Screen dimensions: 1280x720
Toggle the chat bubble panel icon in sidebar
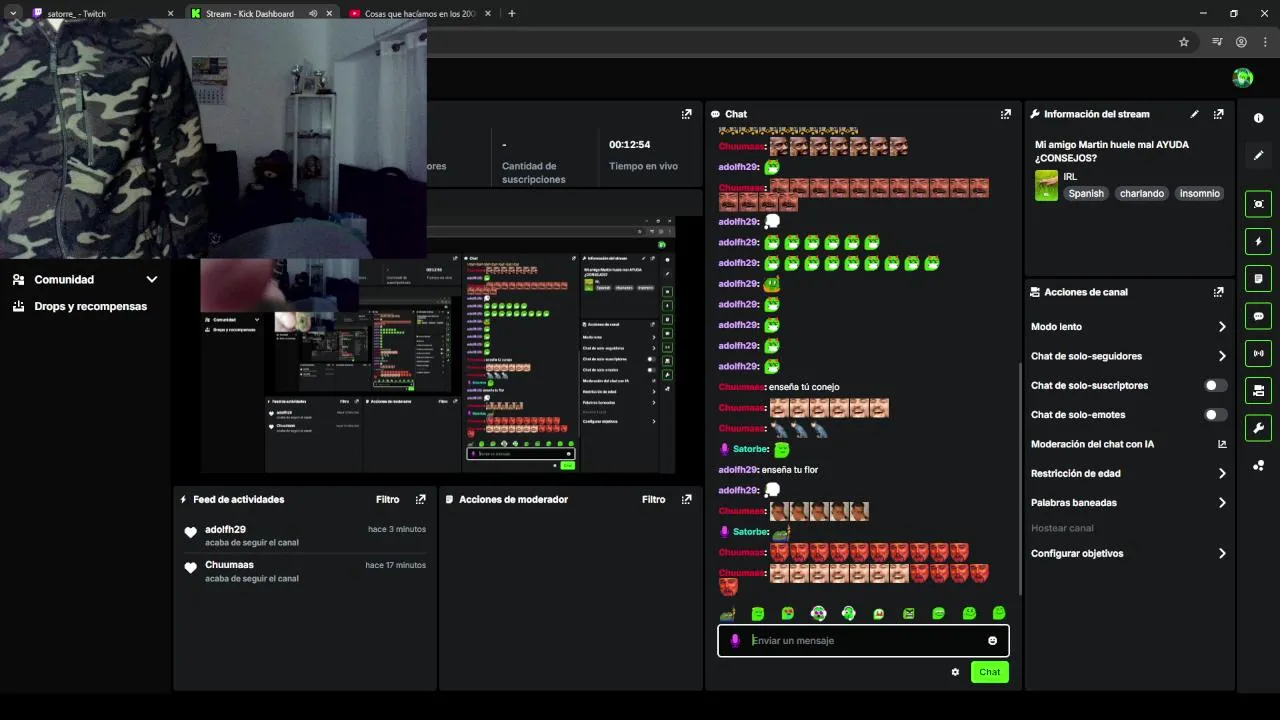click(1258, 316)
